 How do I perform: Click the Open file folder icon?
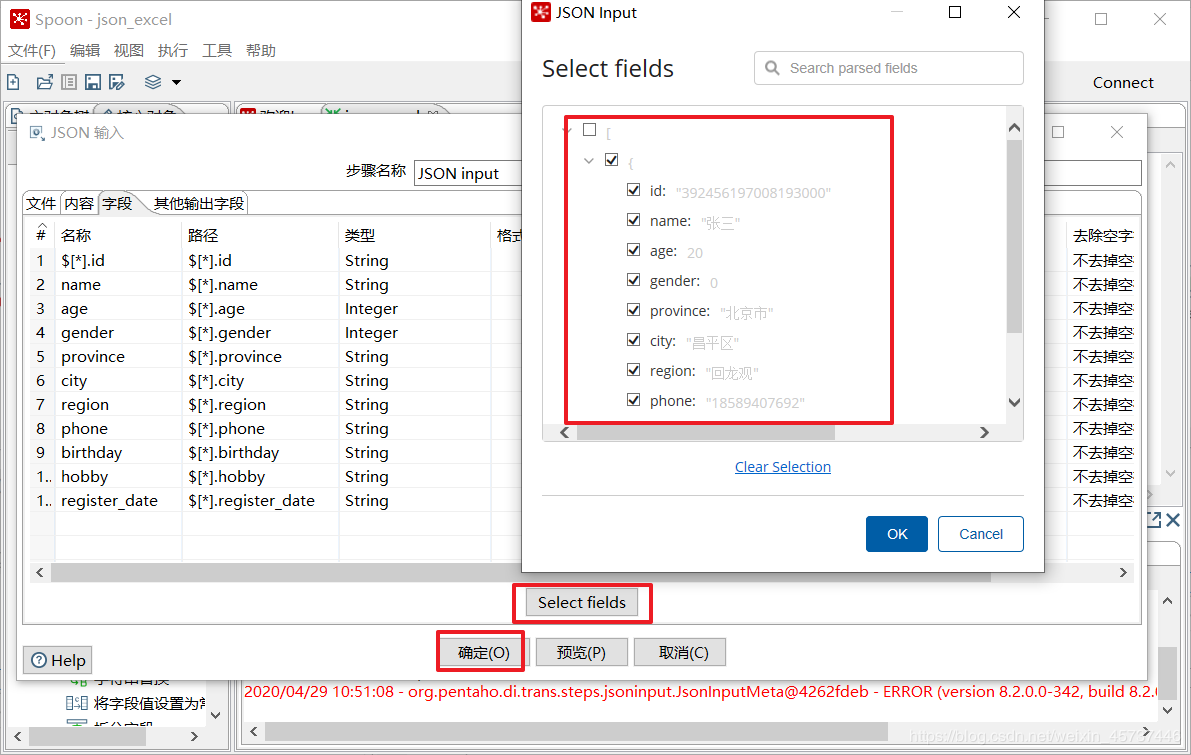[x=45, y=82]
